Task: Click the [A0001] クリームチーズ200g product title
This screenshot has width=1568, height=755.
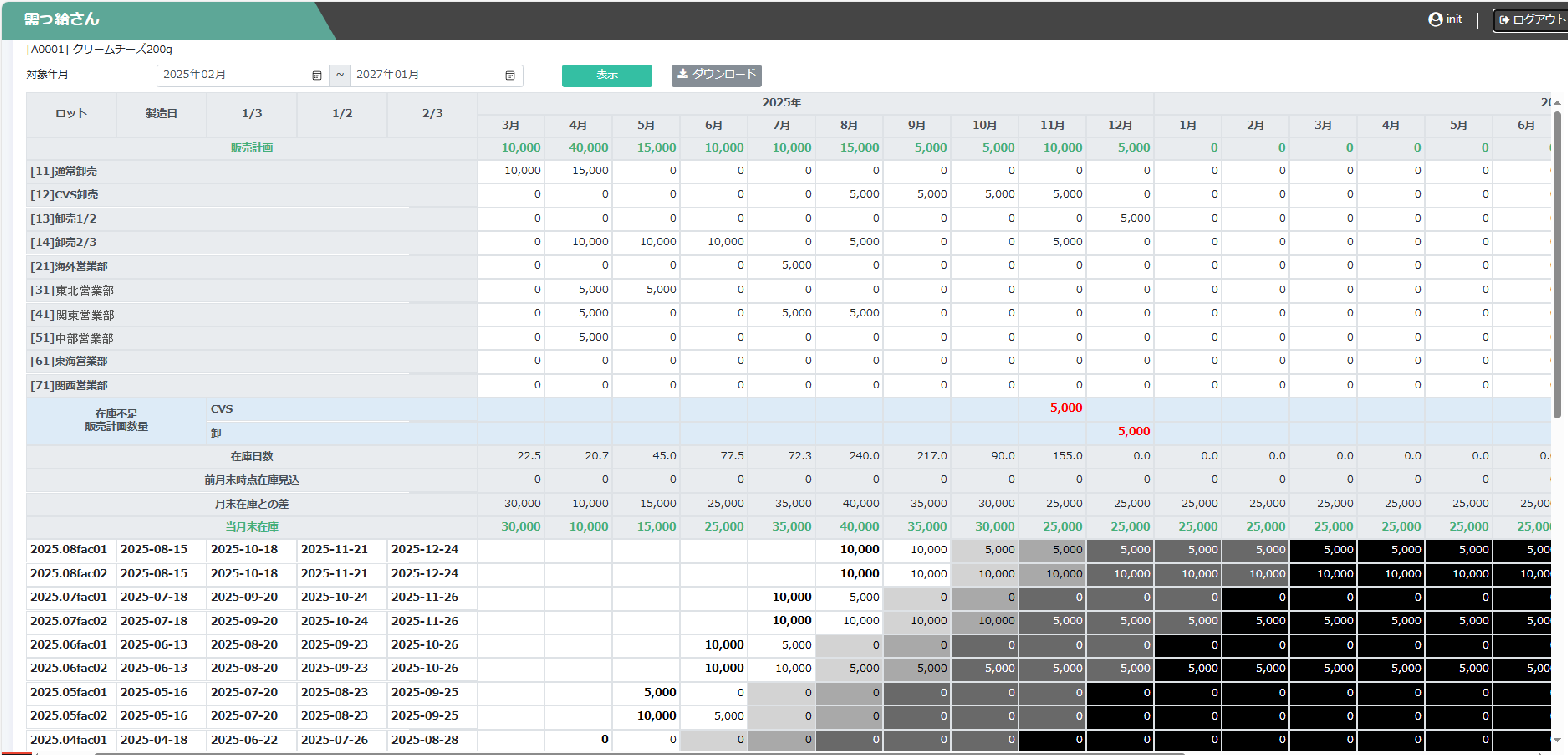Action: (x=99, y=49)
